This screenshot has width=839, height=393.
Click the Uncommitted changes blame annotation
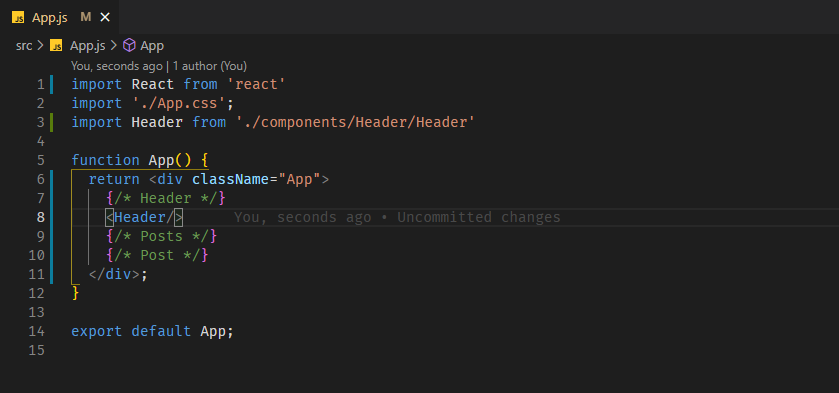397,217
